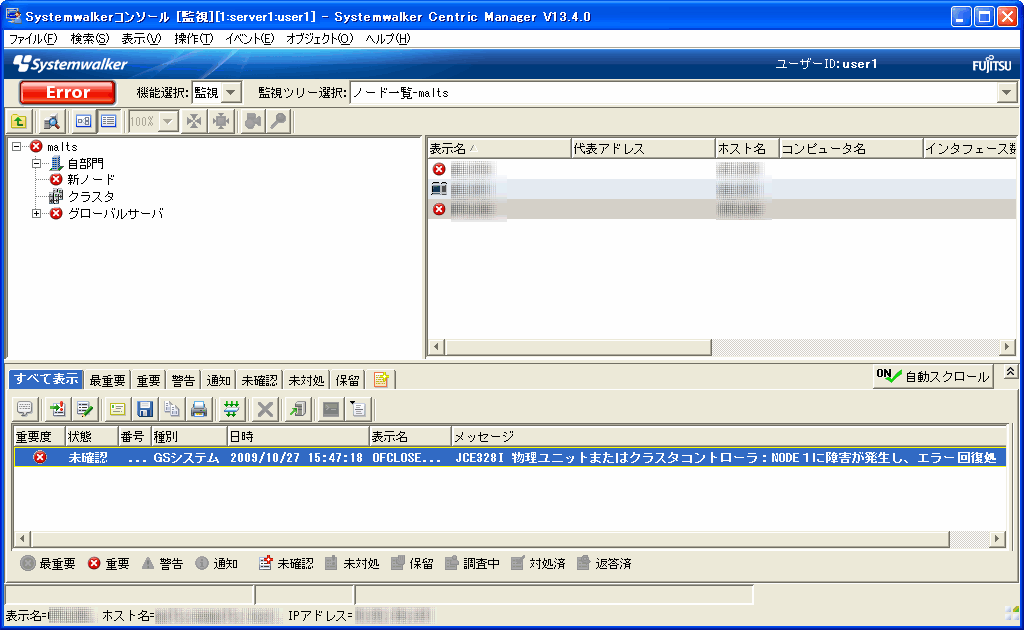Screen dimensions: 1024x630
Task: Switch to map view mode
Action: pos(83,121)
